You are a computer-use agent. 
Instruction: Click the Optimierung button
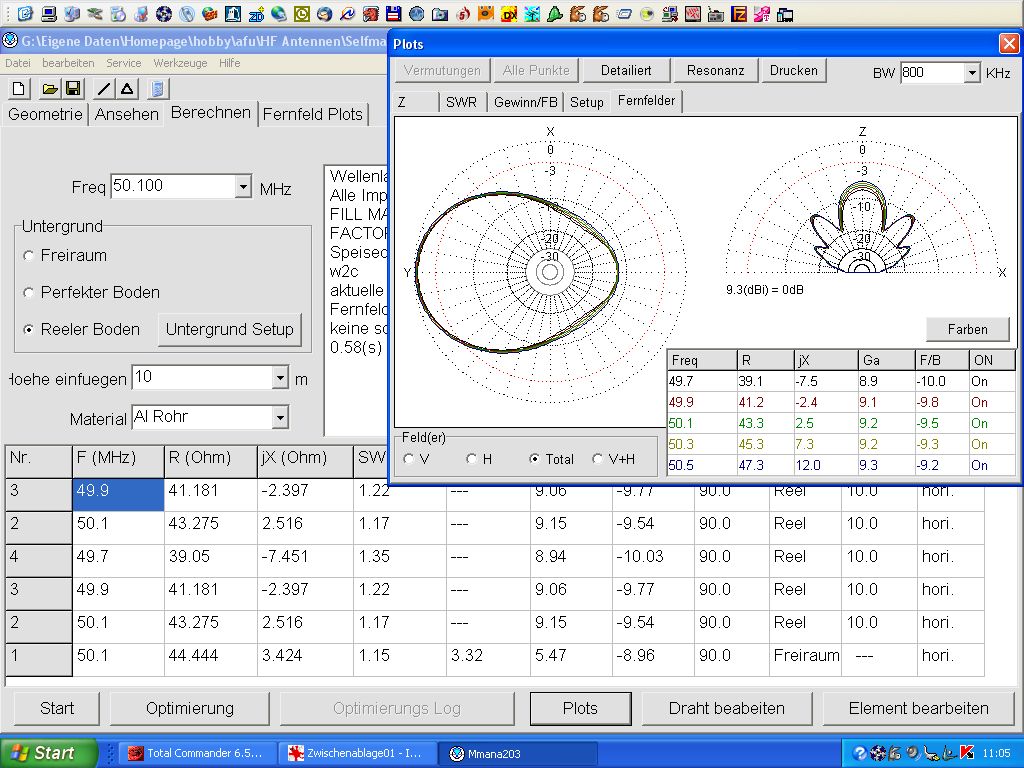coord(190,708)
